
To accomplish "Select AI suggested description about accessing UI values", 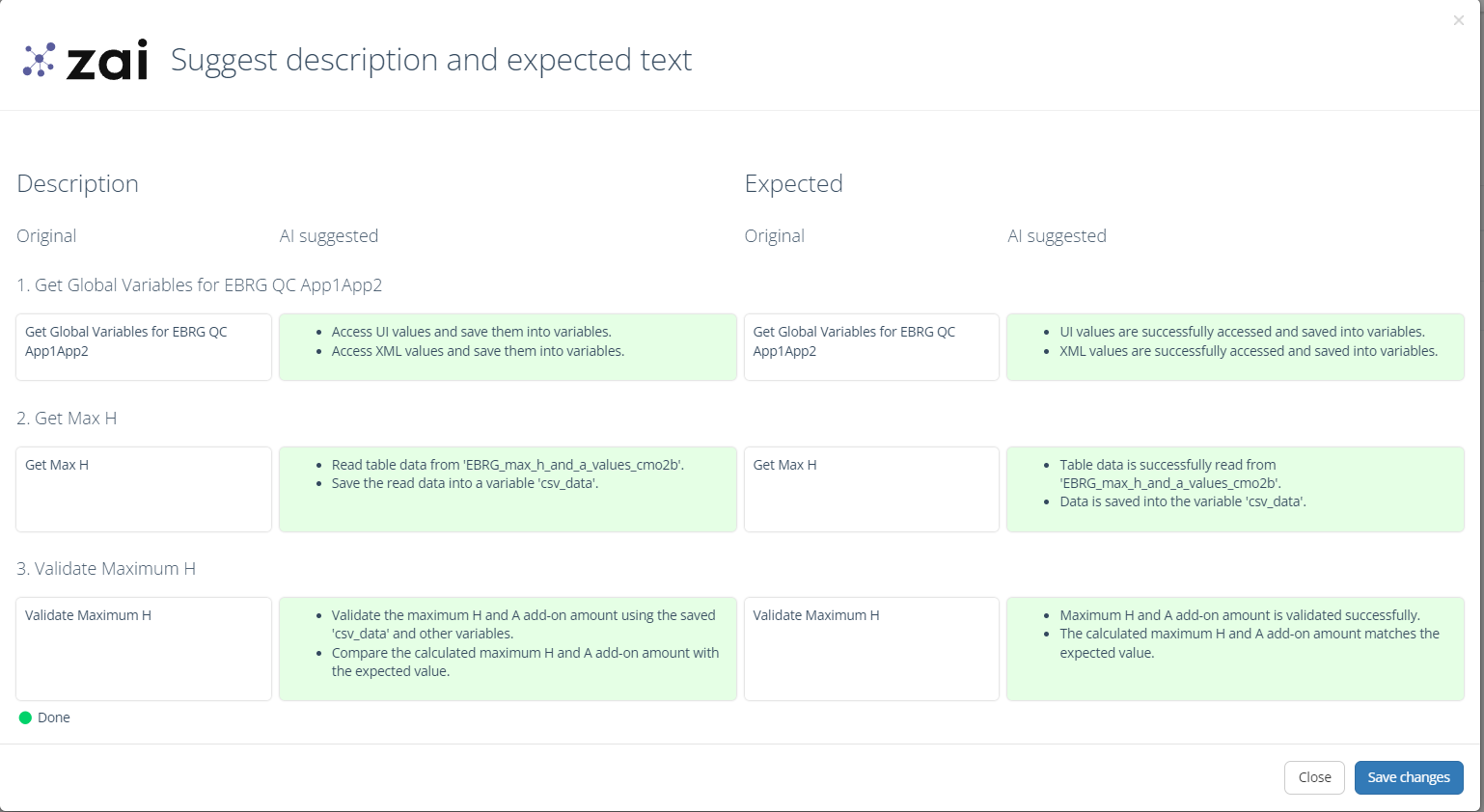I will coord(508,347).
